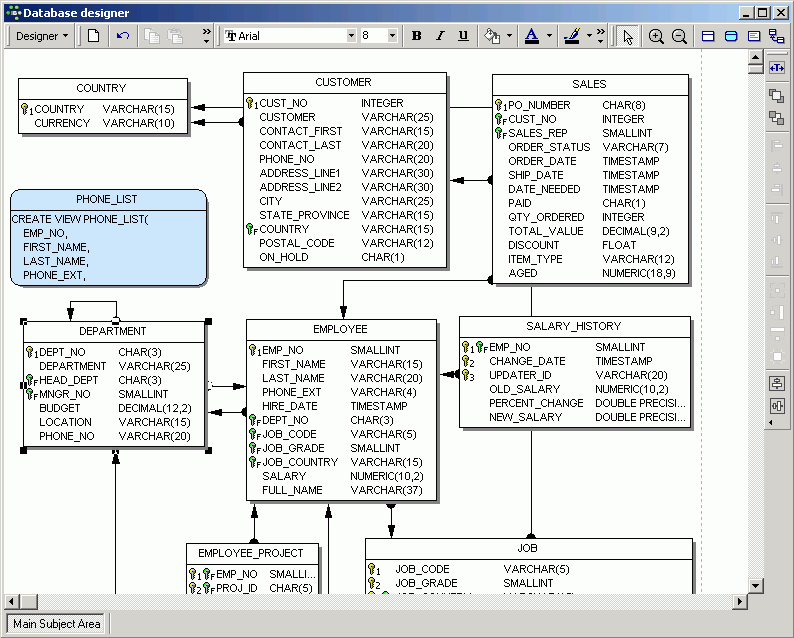The width and height of the screenshot is (794, 638).
Task: Click the font color A swatch
Action: click(x=532, y=36)
